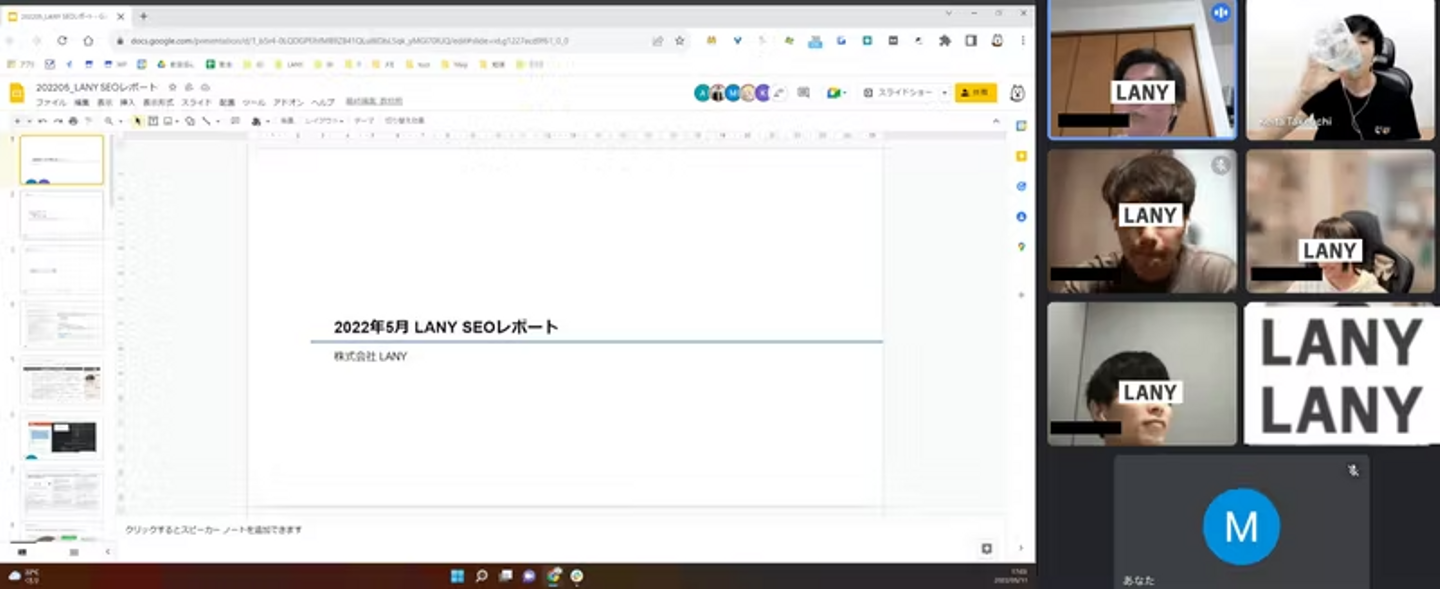Image resolution: width=1440 pixels, height=589 pixels.
Task: Bookmark this page with star icon
Action: [680, 41]
